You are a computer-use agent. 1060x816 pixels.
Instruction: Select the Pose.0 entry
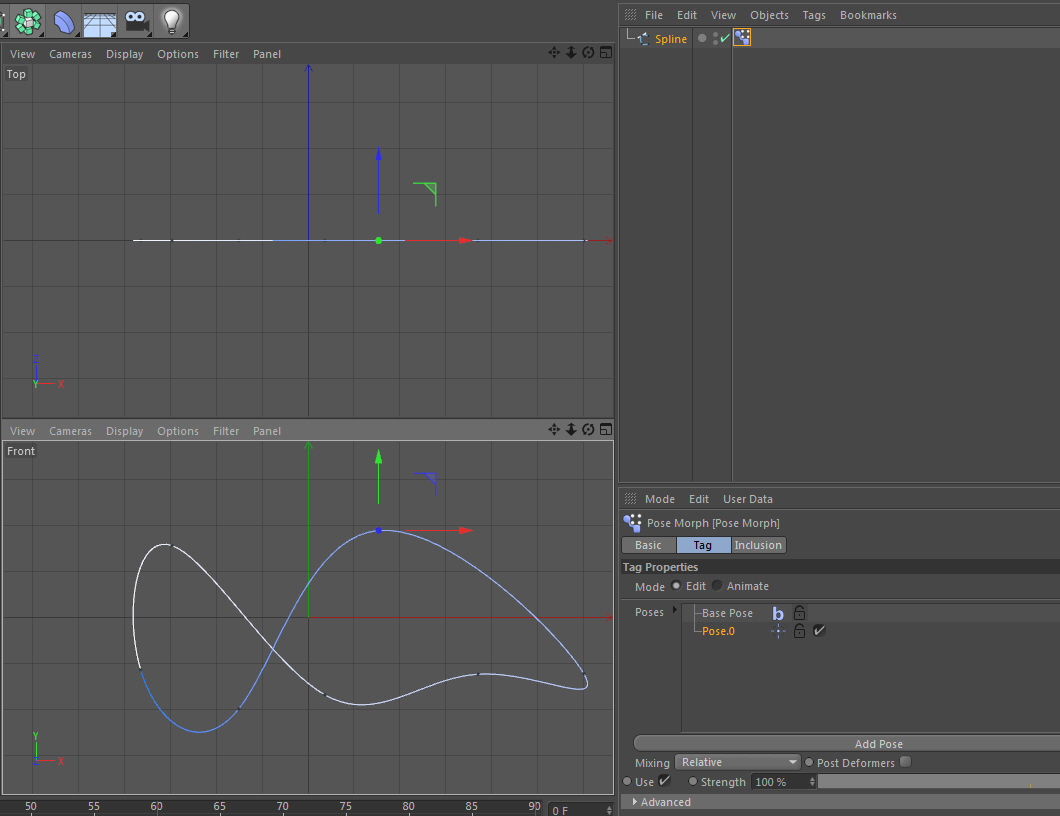click(x=718, y=631)
